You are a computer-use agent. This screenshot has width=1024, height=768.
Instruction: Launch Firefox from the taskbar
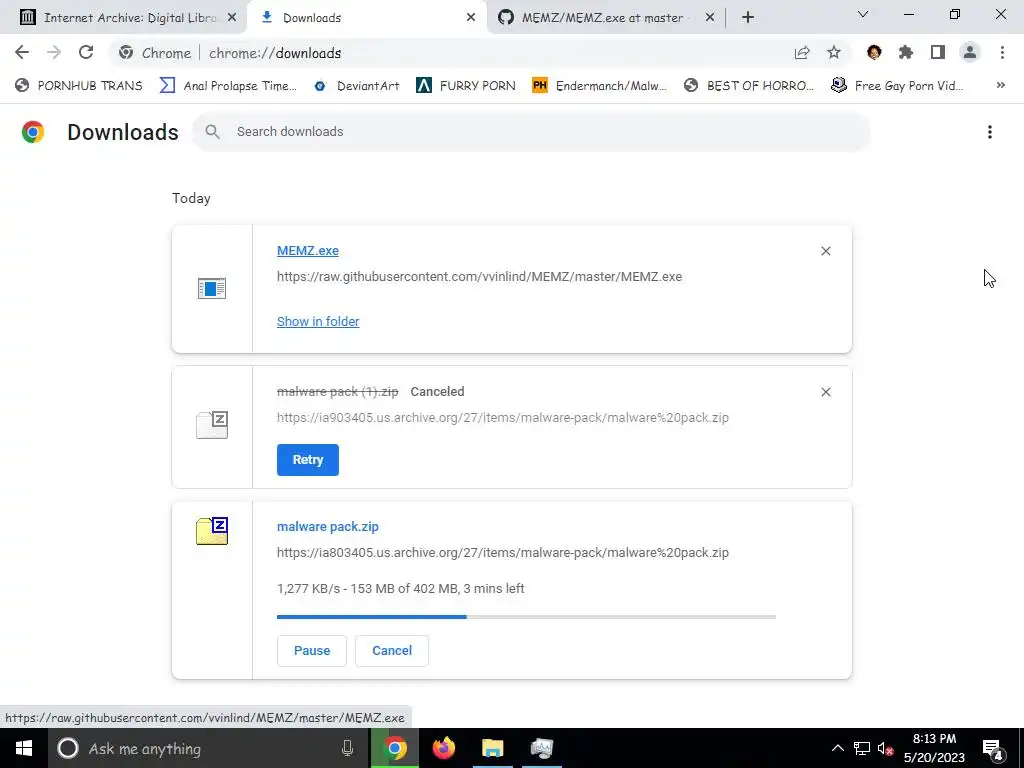(x=444, y=748)
